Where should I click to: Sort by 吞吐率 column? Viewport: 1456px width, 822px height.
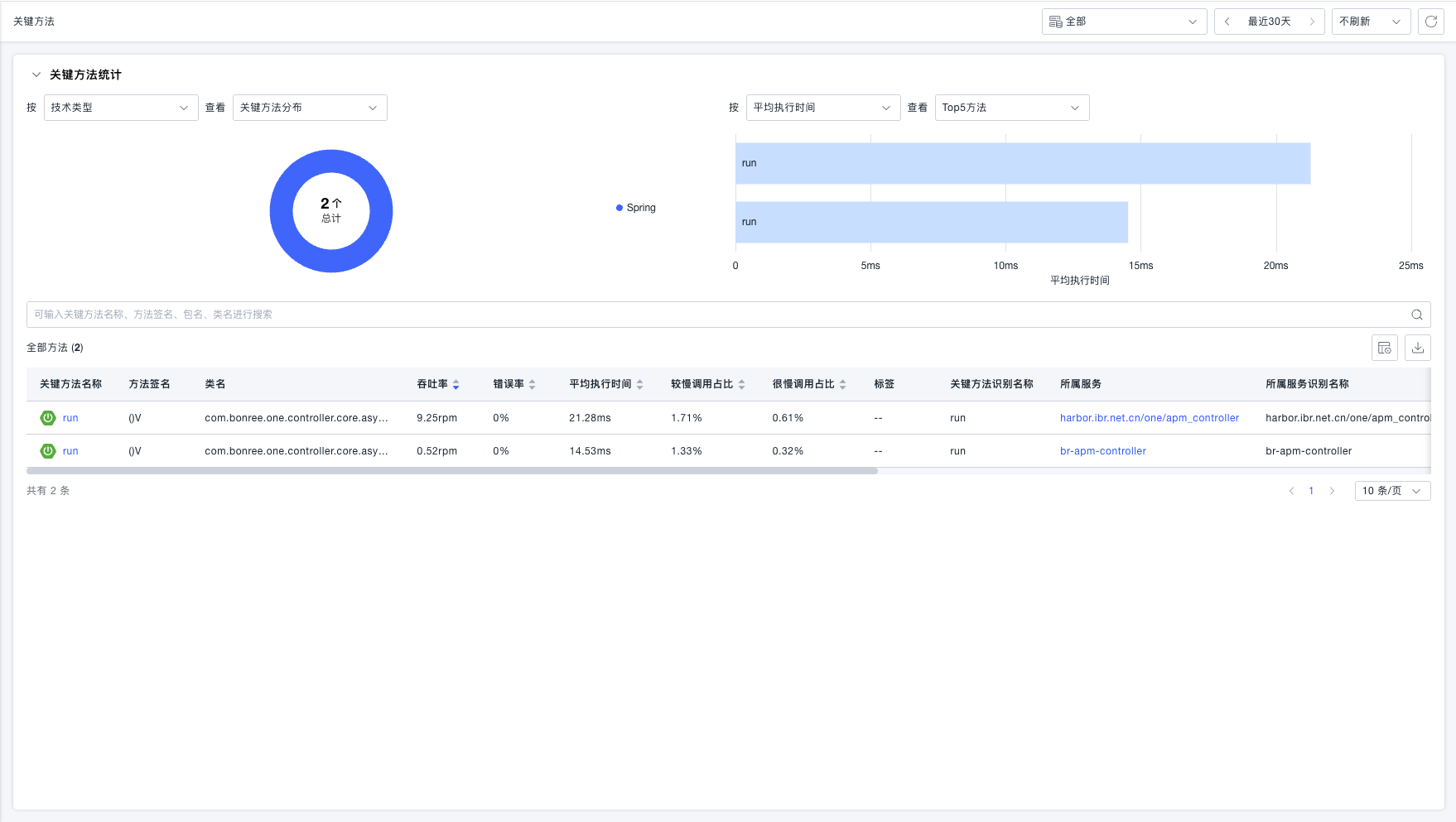pyautogui.click(x=456, y=384)
